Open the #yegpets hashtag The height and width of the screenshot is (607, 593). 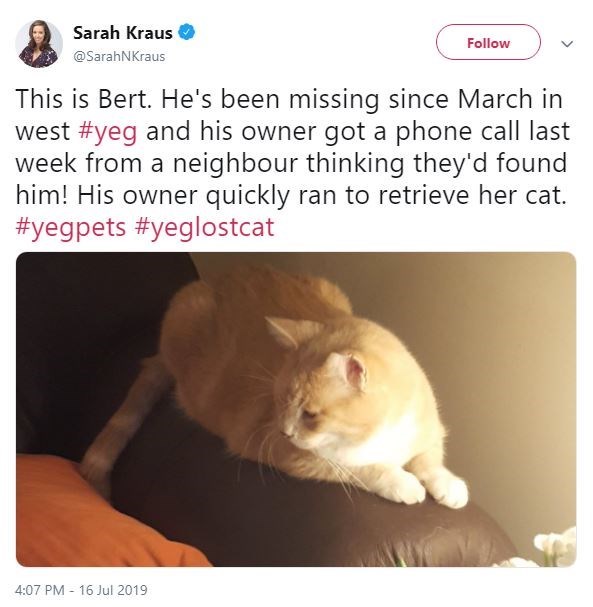pos(71,227)
